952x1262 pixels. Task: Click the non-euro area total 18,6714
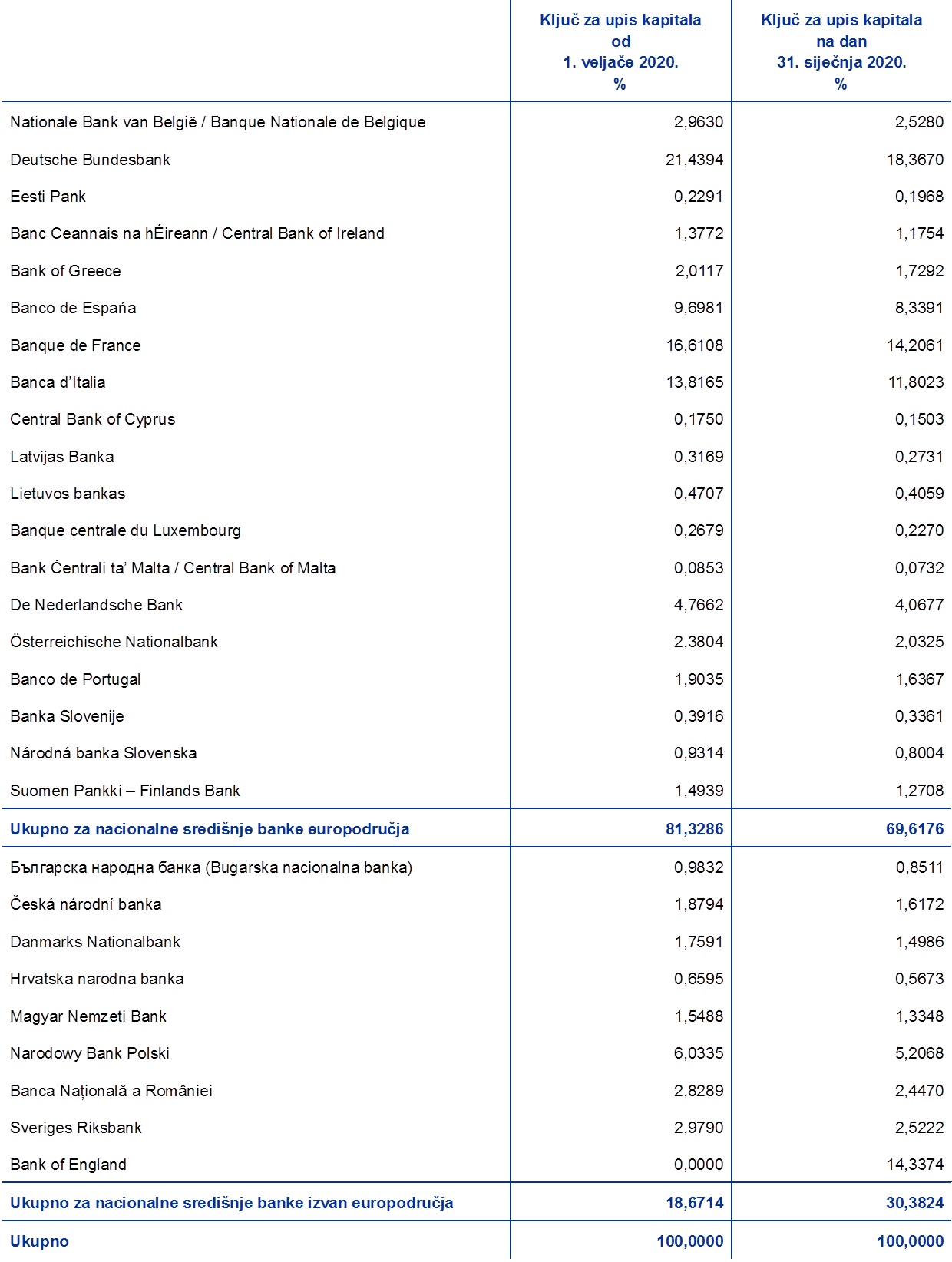pos(695,1203)
